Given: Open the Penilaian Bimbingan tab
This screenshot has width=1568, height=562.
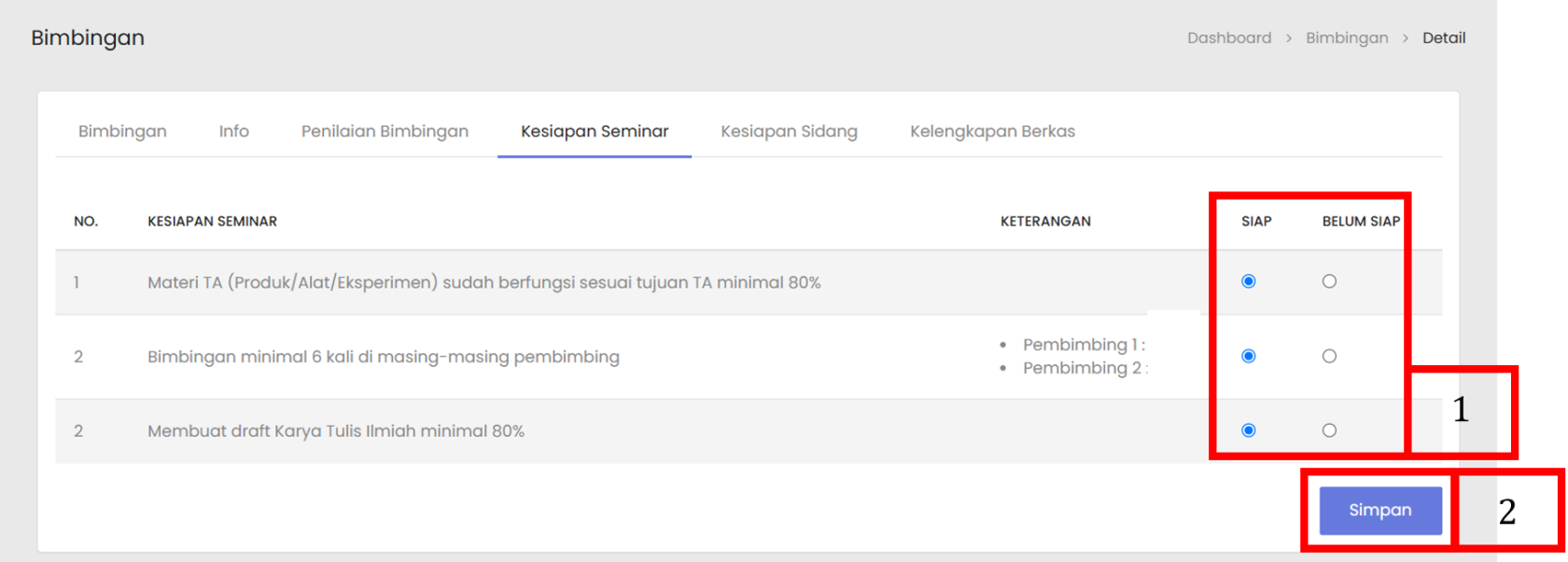Looking at the screenshot, I should (x=385, y=132).
